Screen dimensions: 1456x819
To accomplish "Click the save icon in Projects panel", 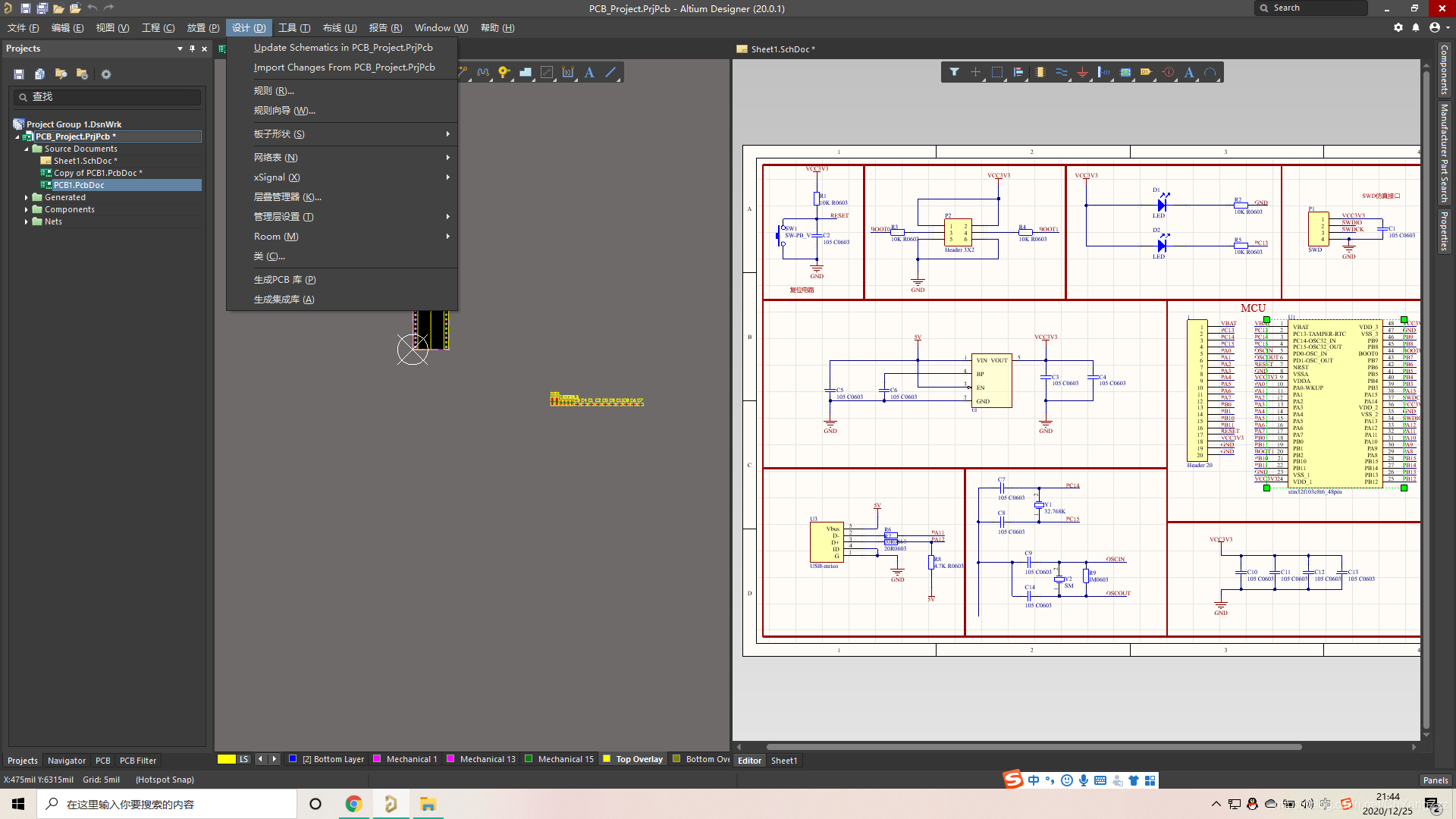I will tap(19, 74).
